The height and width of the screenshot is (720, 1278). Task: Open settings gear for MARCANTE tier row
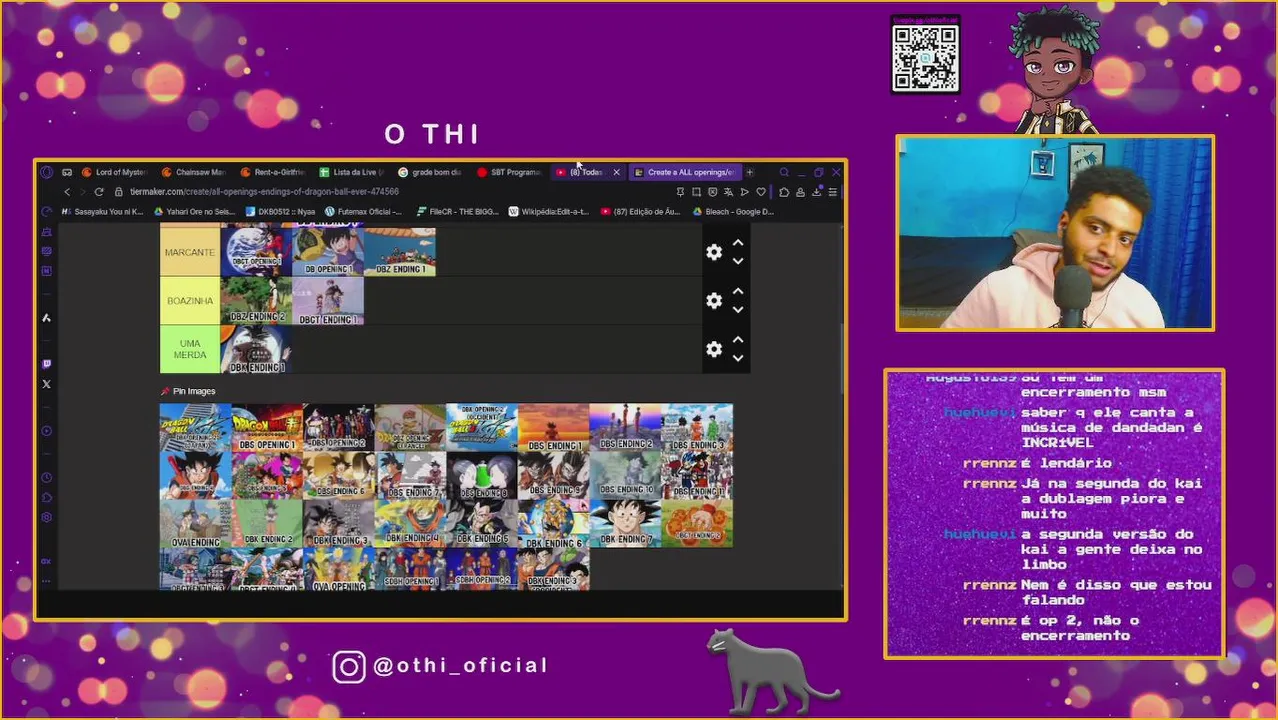(714, 252)
